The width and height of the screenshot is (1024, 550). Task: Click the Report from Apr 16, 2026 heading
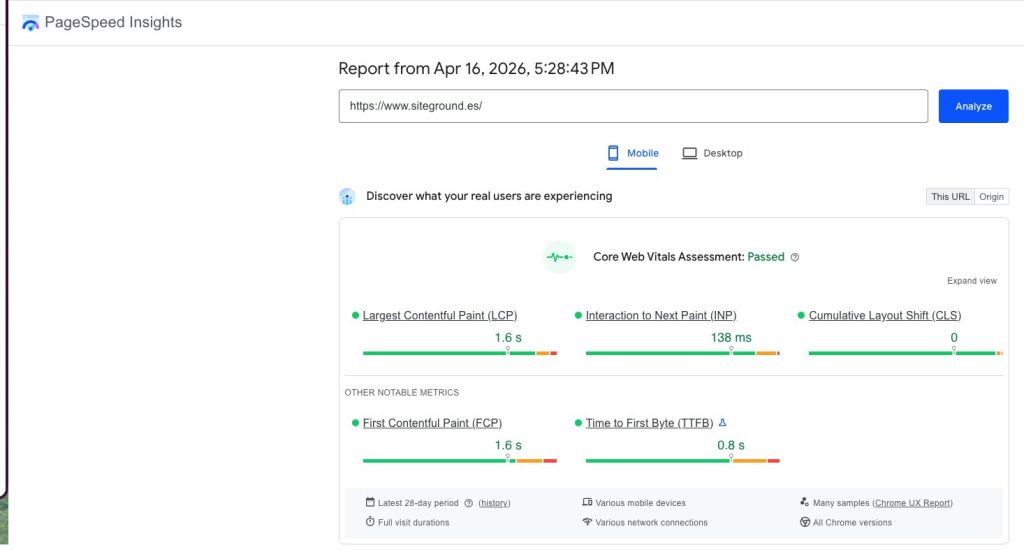[x=476, y=69]
